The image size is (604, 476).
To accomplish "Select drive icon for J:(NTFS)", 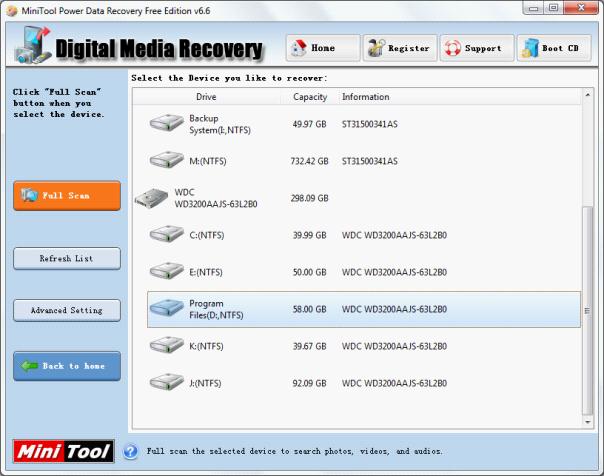I will pos(166,382).
